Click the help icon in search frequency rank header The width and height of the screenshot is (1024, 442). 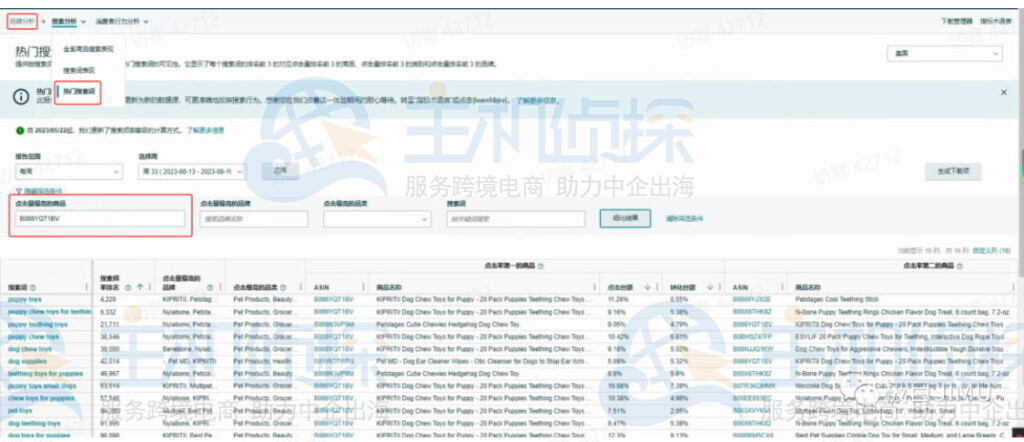[128, 287]
